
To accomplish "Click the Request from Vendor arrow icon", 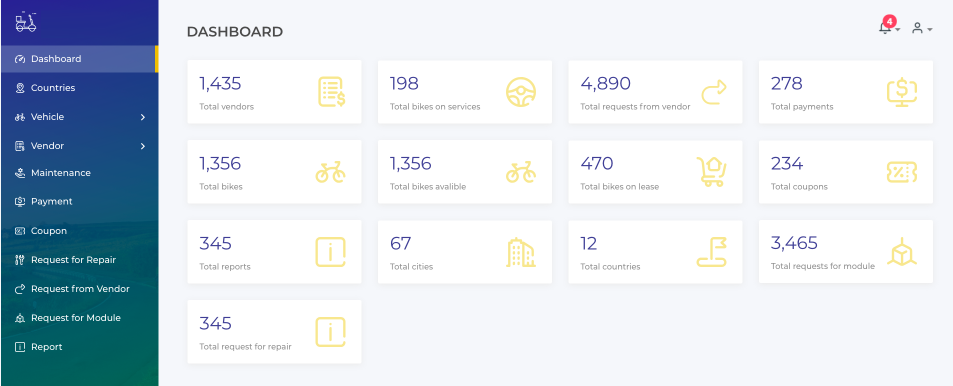I will [x=20, y=289].
